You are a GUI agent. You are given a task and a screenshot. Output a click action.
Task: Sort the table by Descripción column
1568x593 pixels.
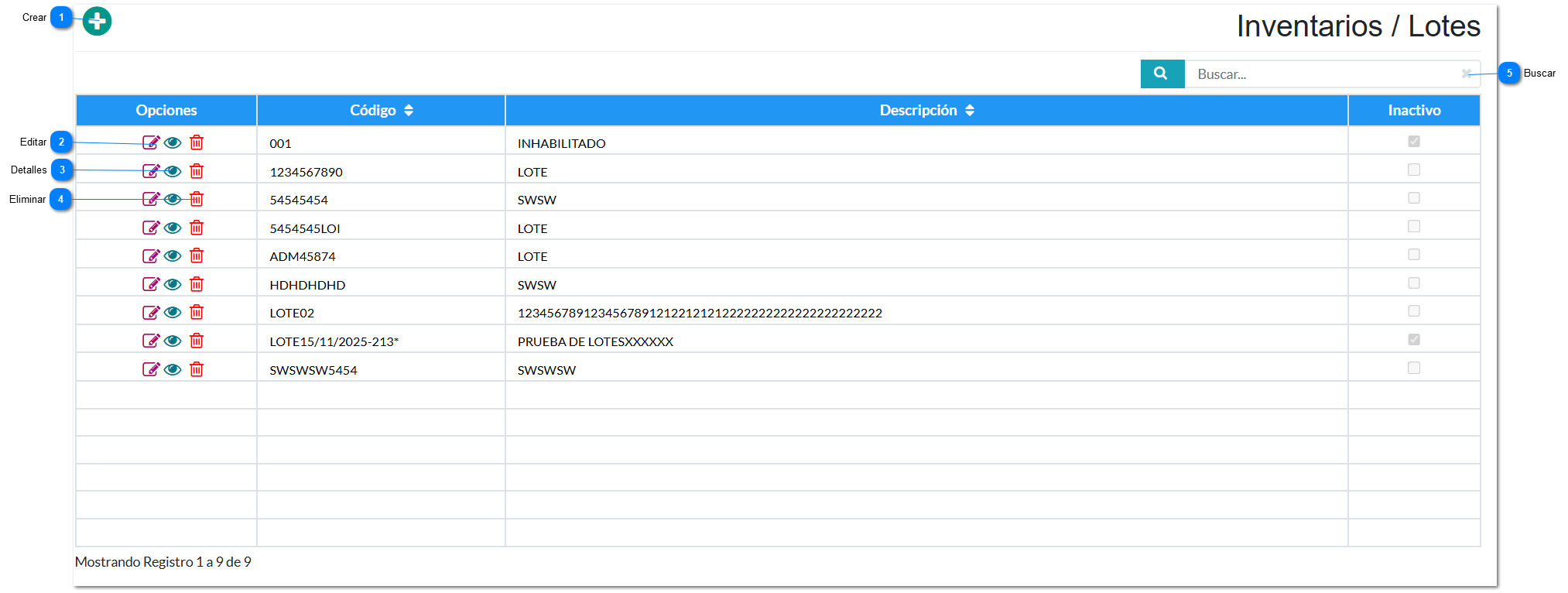[x=926, y=111]
